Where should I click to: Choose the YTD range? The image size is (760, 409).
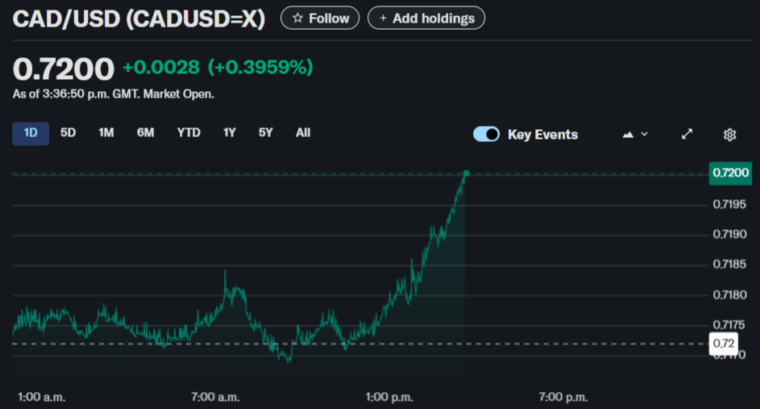(x=188, y=133)
